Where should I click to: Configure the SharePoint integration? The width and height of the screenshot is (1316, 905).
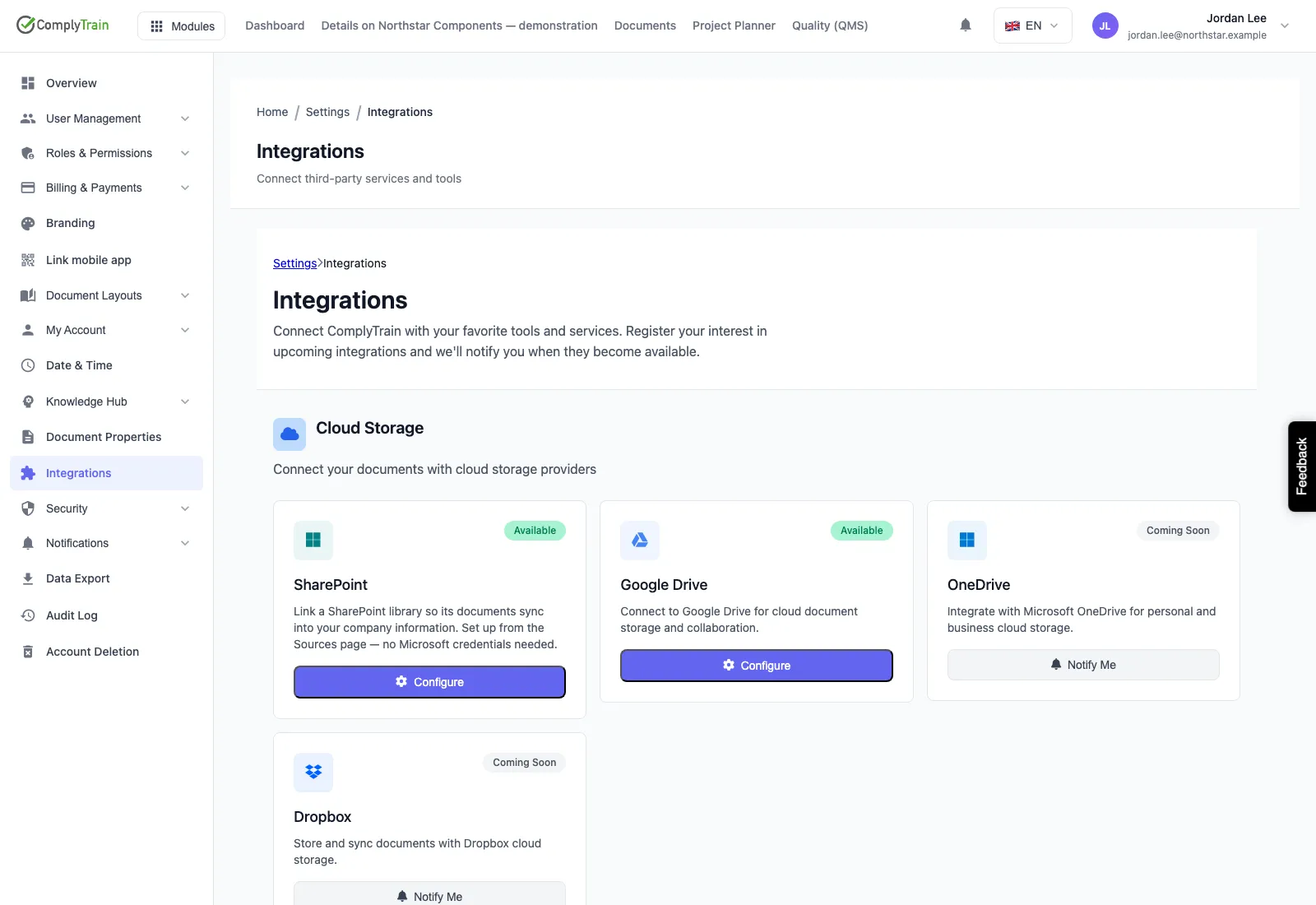click(x=429, y=682)
